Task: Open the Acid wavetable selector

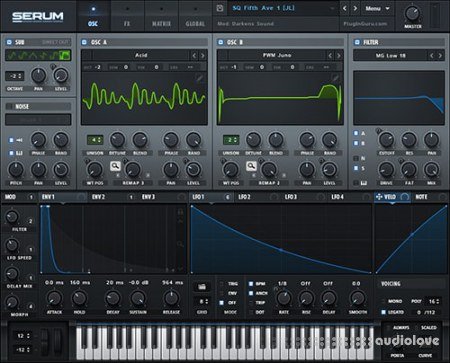Action: coord(140,55)
